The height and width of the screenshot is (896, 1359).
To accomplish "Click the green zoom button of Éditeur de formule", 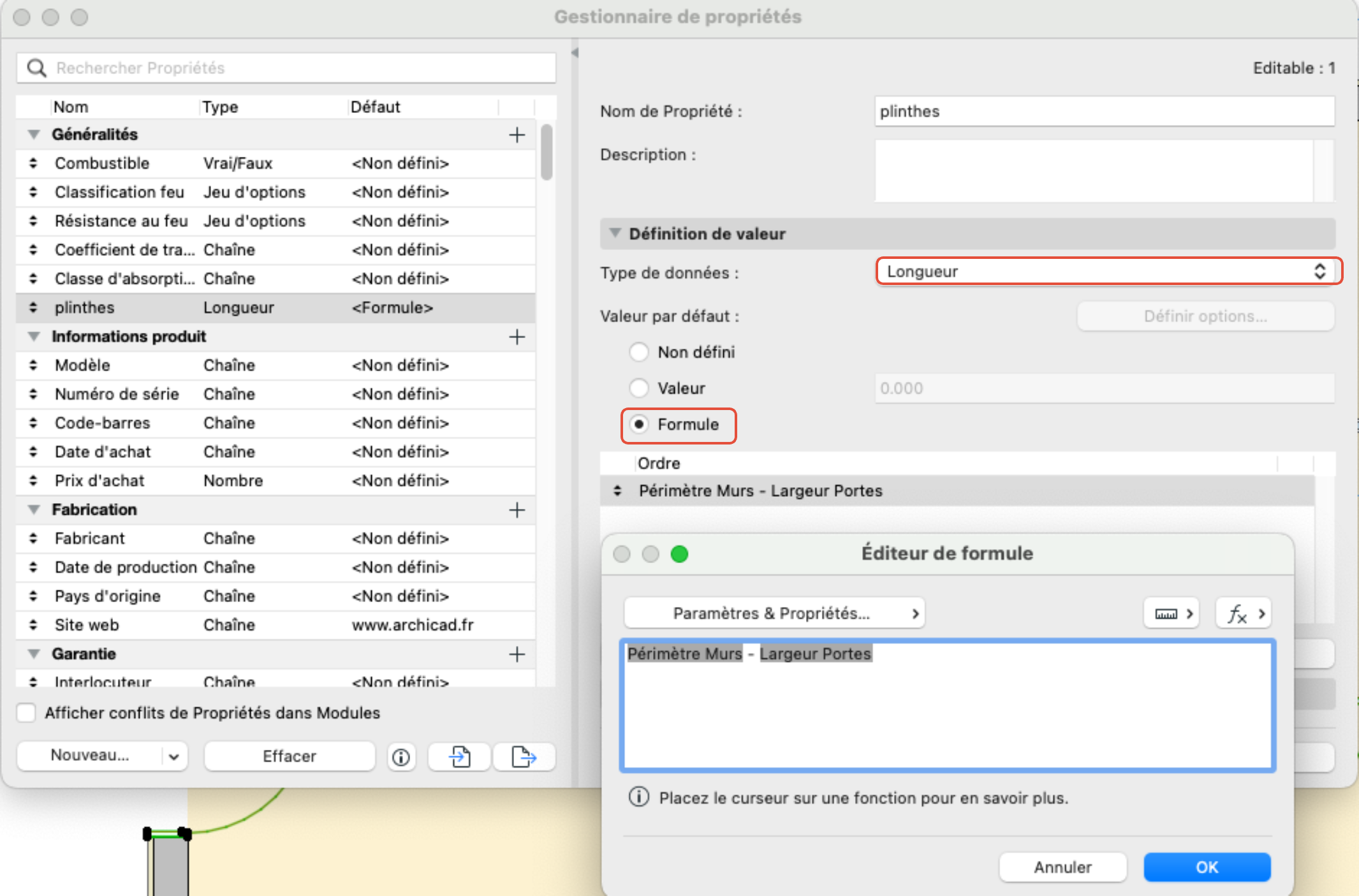I will tap(679, 554).
